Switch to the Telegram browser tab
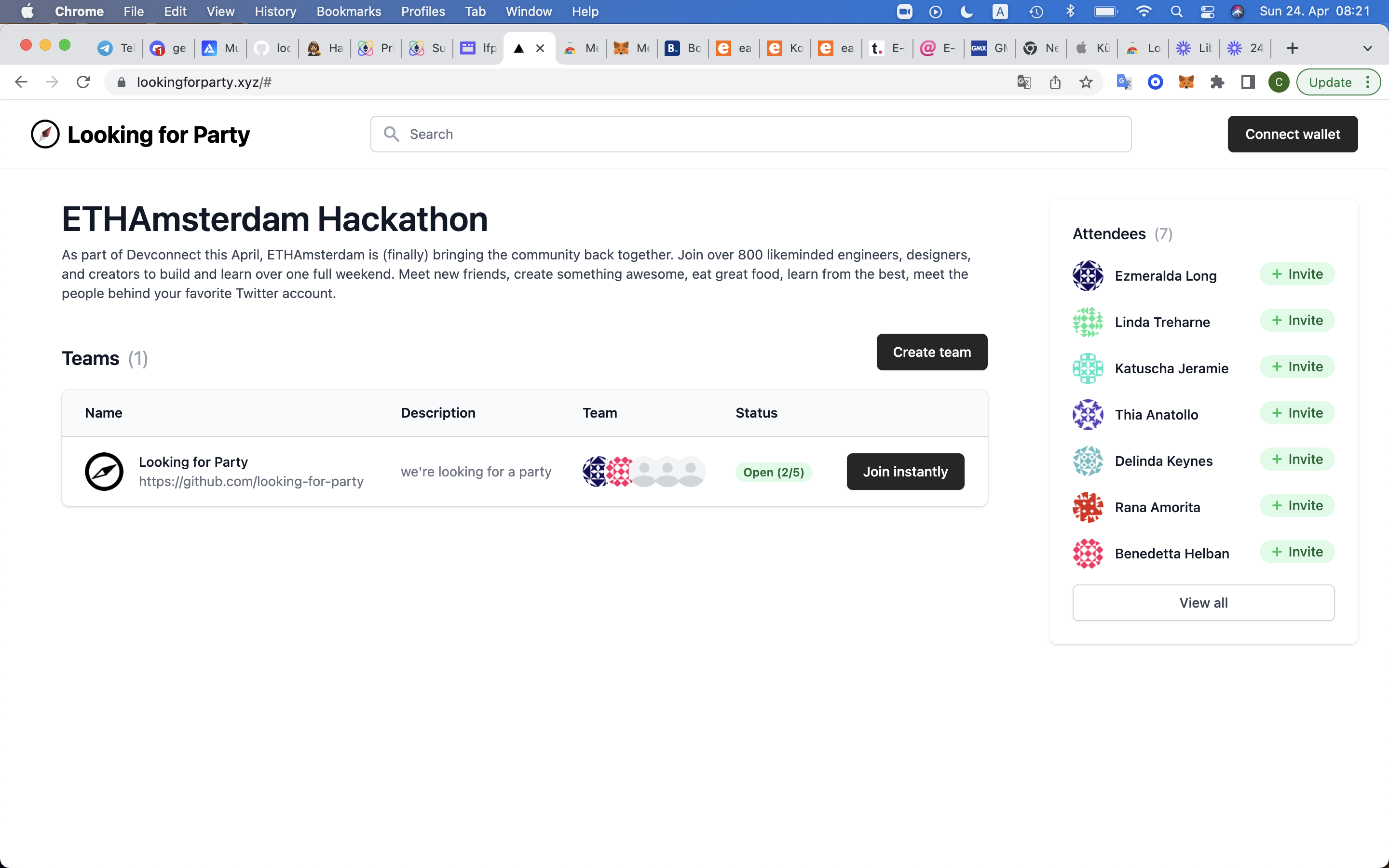The height and width of the screenshot is (868, 1389). (x=115, y=48)
